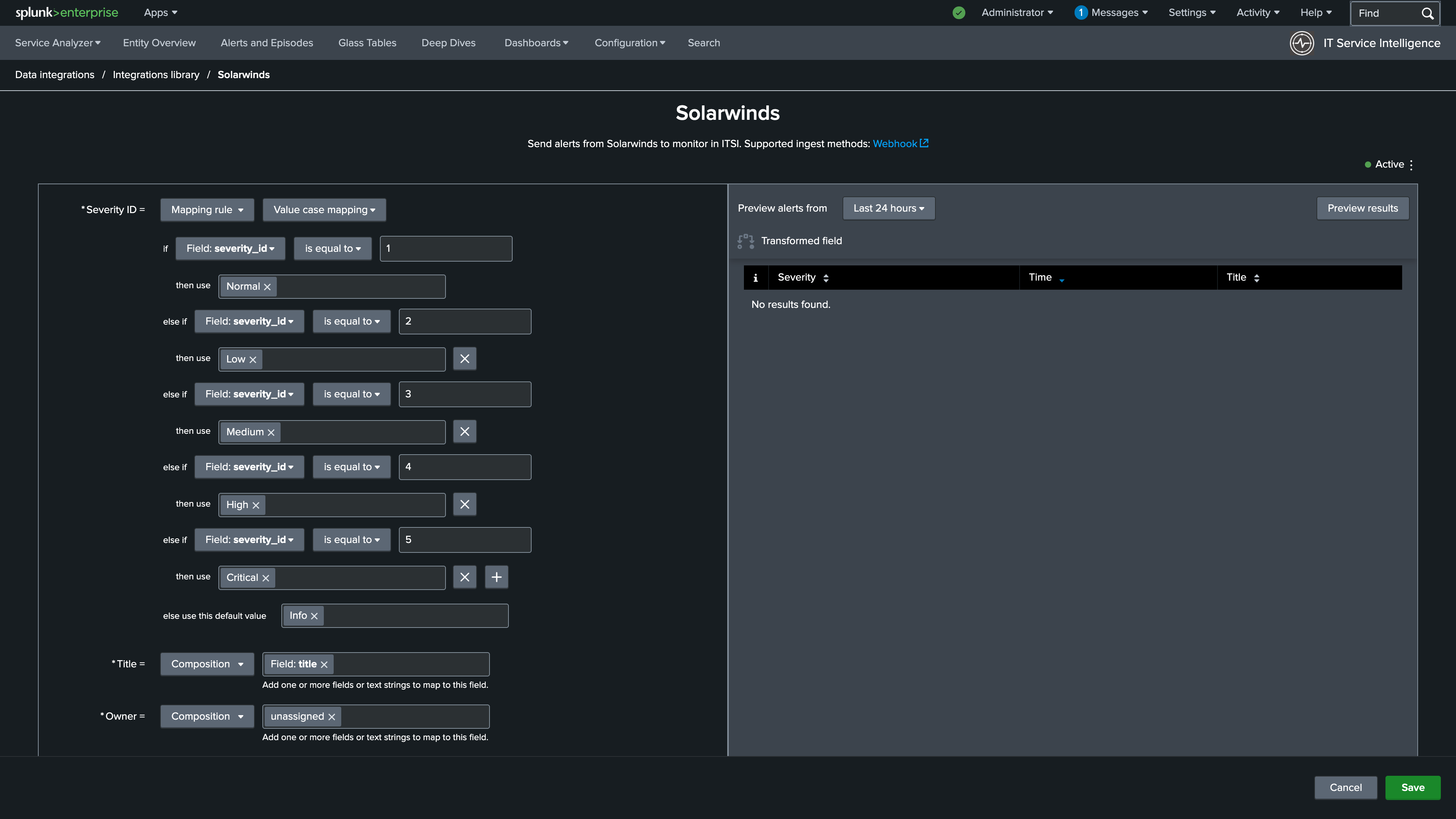
Task: Click the value field containing 4
Action: pos(464,468)
